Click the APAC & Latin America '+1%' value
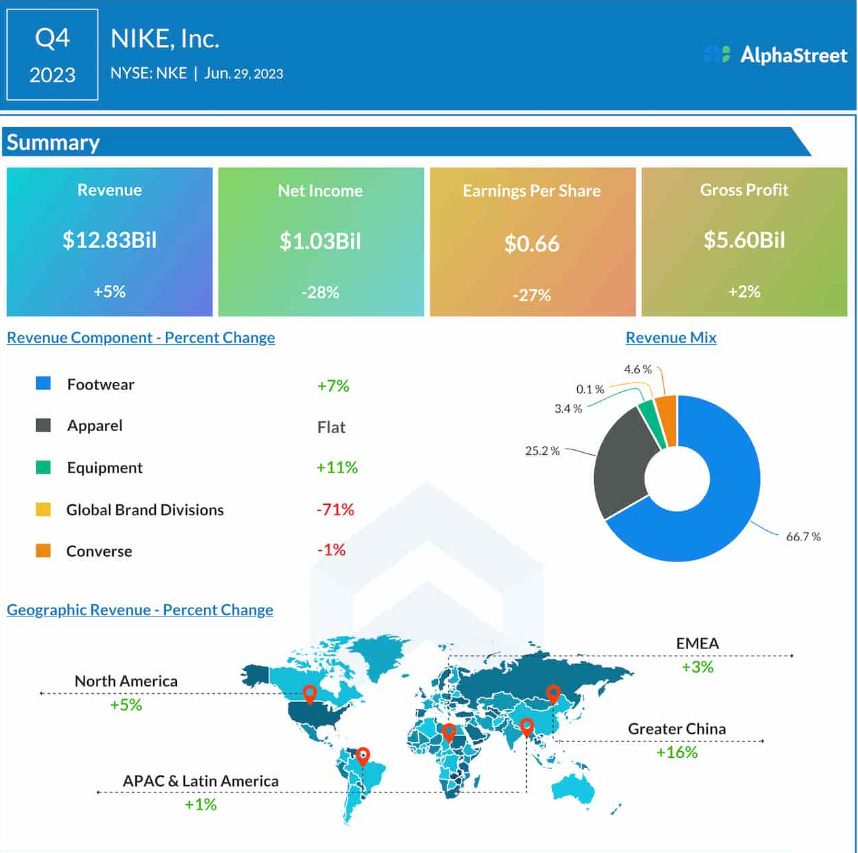 pyautogui.click(x=201, y=804)
